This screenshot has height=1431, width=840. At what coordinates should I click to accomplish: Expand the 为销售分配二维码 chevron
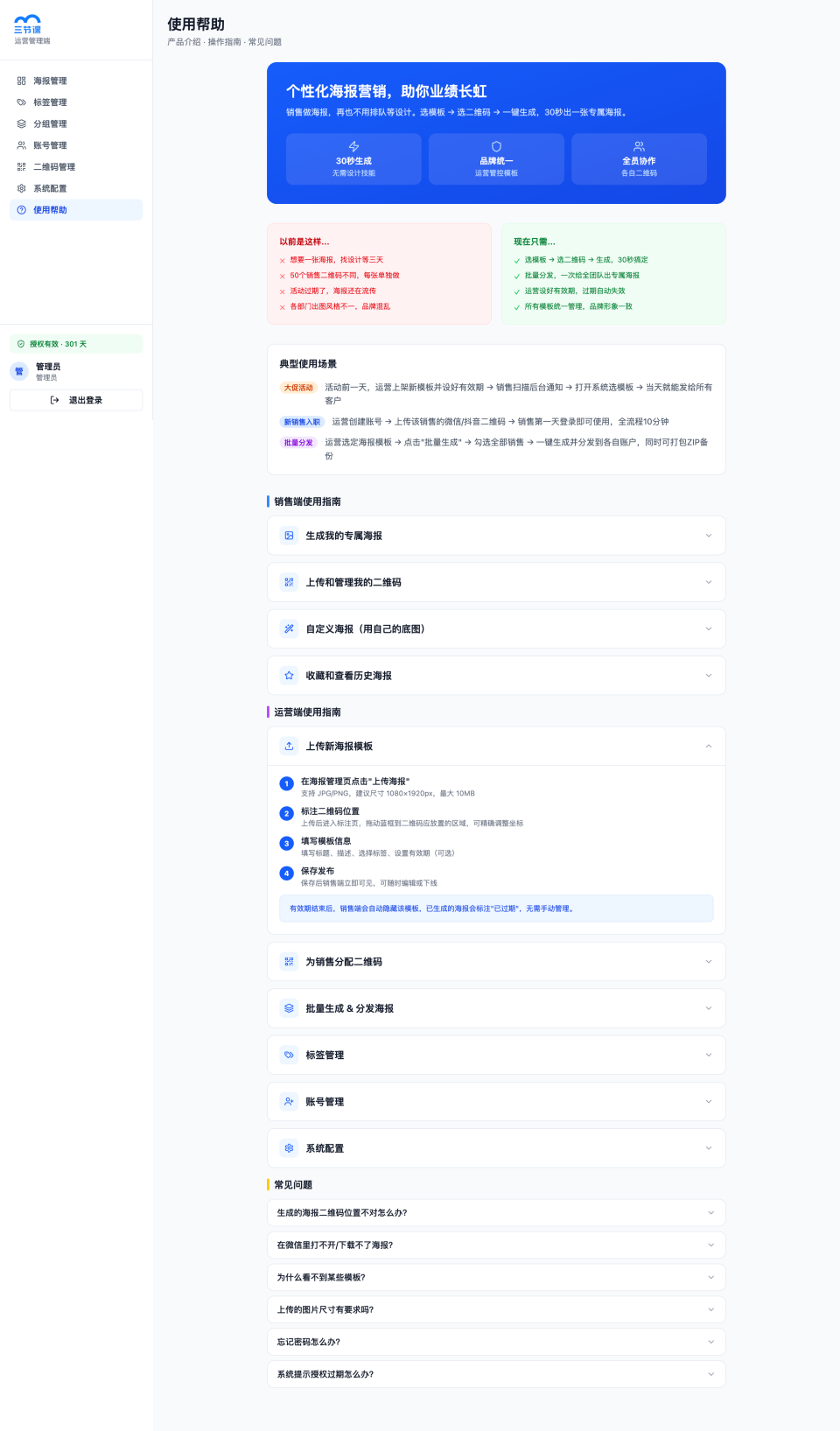click(709, 962)
